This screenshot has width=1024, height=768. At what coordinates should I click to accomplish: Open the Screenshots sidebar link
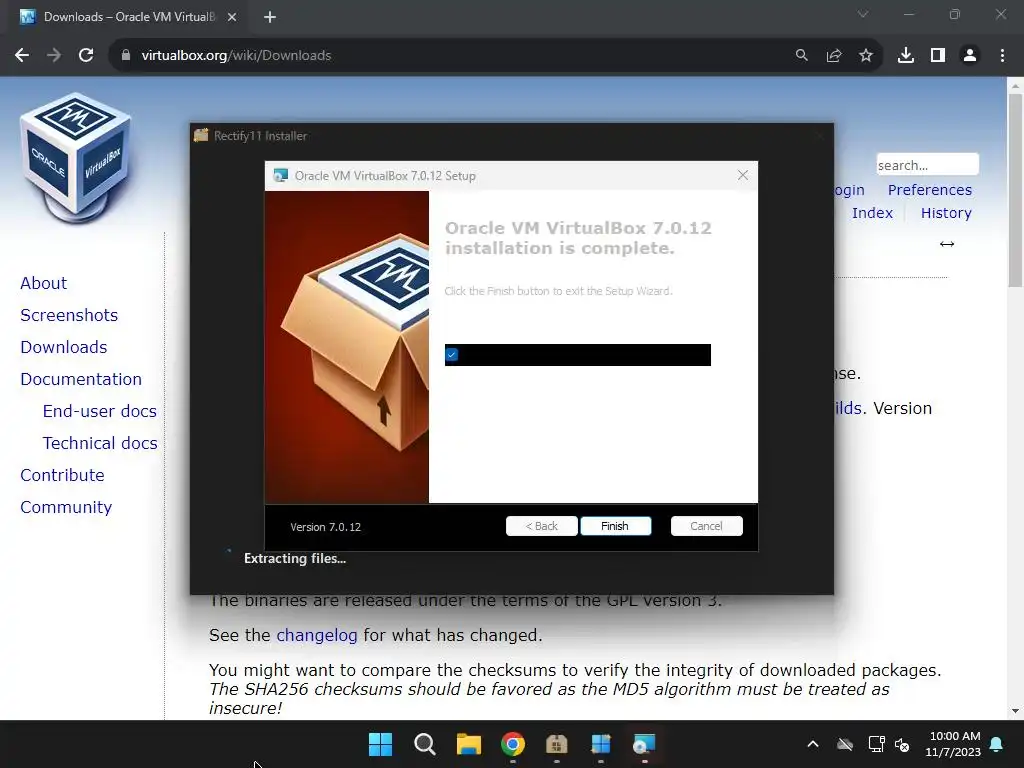[x=69, y=315]
